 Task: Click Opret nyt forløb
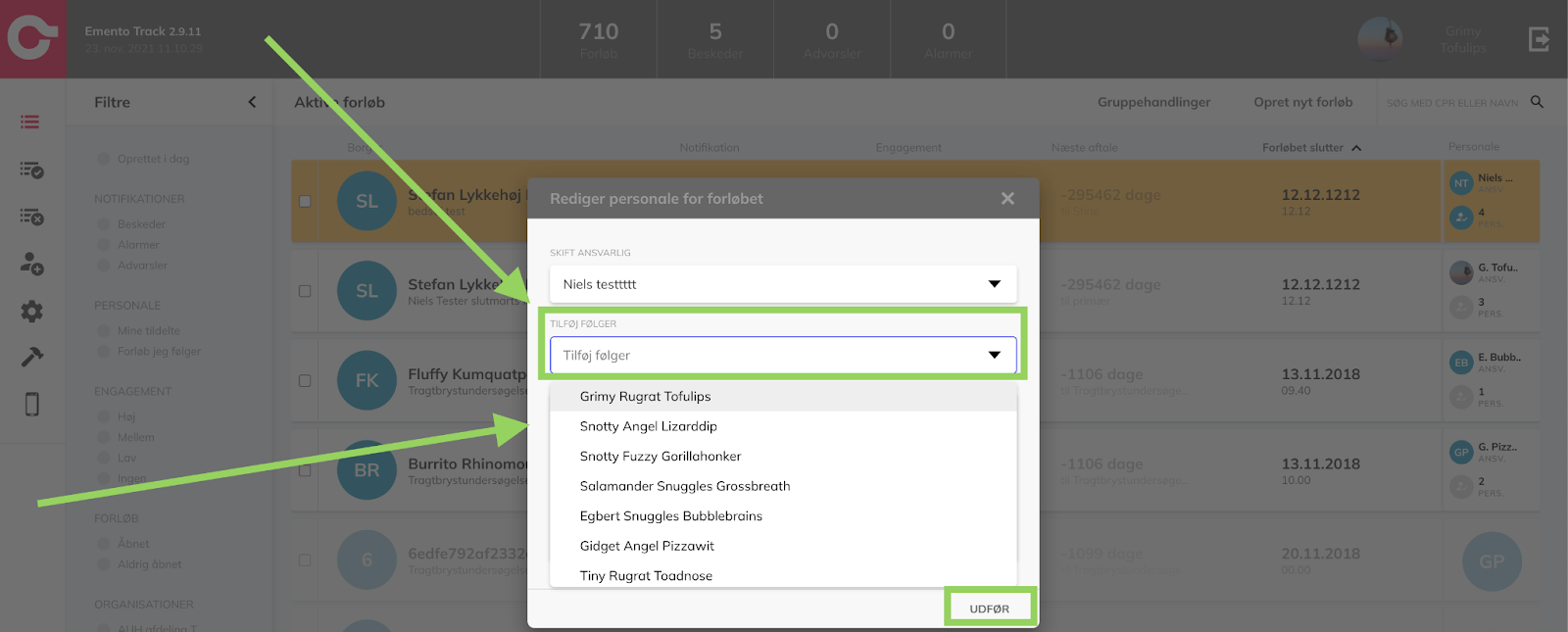pyautogui.click(x=1302, y=102)
